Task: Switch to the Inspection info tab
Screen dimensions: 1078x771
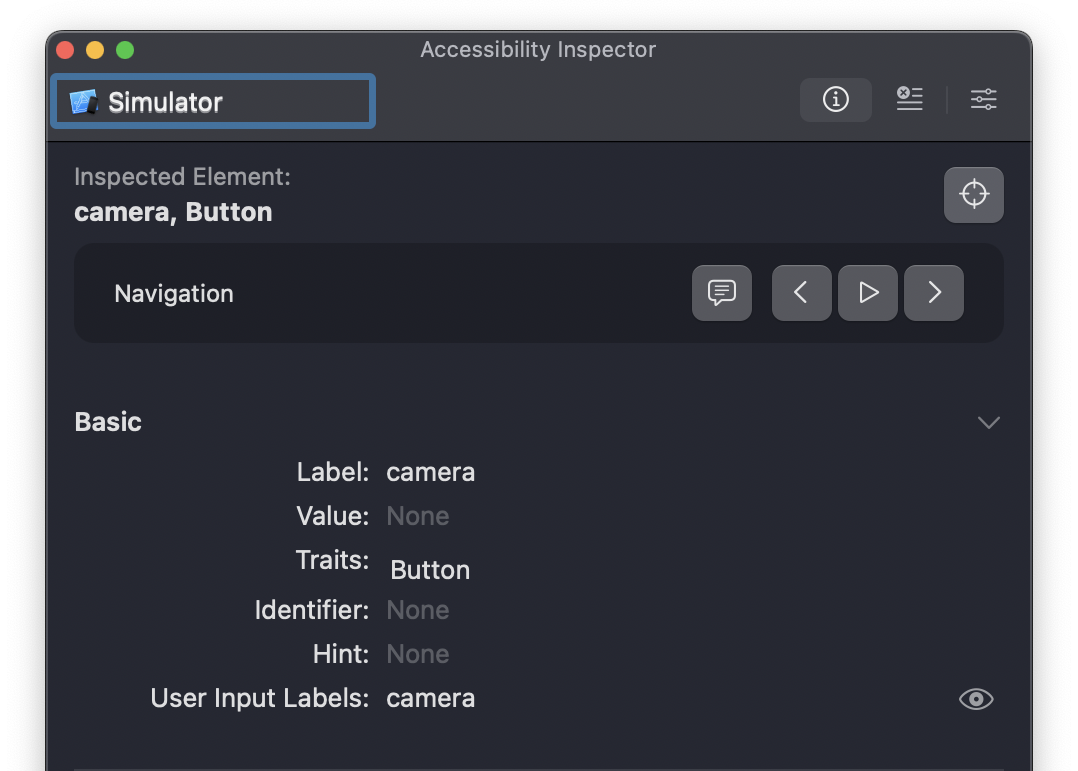Action: pyautogui.click(x=835, y=100)
